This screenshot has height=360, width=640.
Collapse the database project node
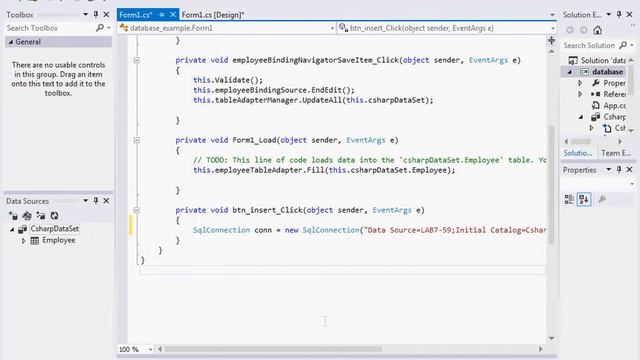coord(570,72)
